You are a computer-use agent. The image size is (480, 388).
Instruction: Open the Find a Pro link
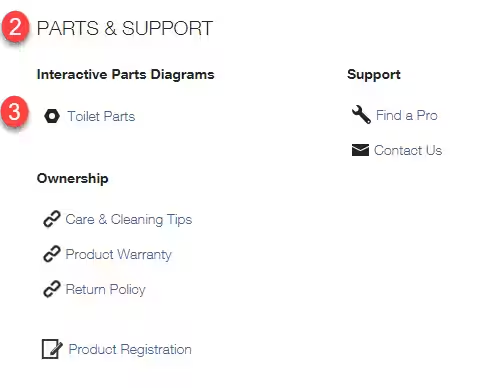(407, 115)
